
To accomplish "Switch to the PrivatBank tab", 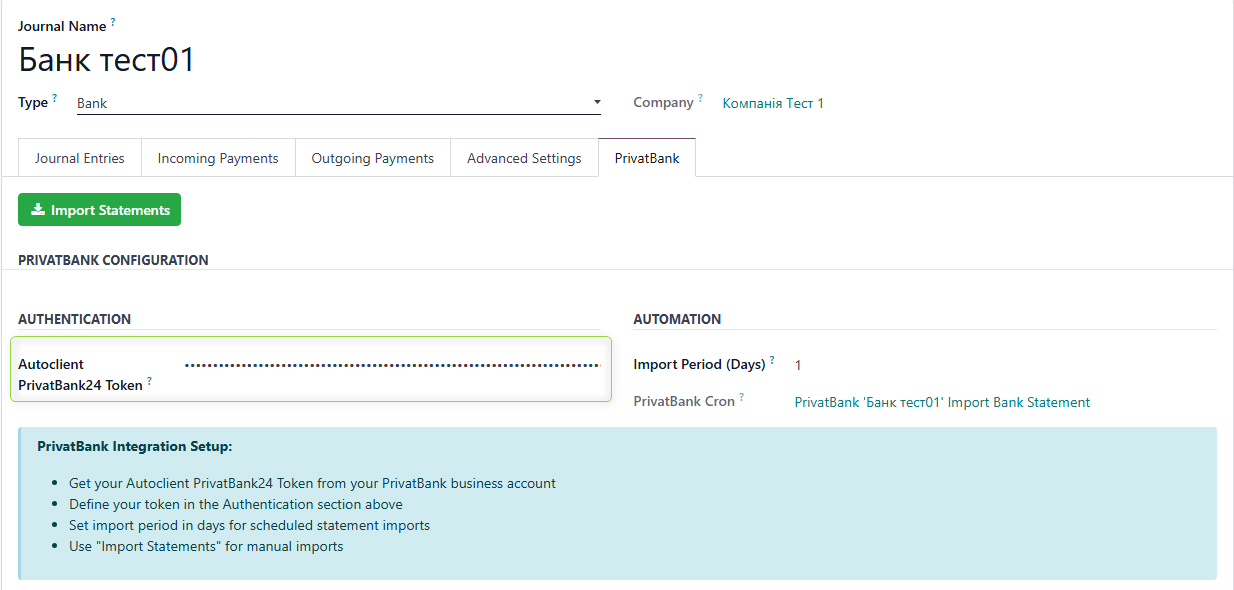I will (646, 157).
